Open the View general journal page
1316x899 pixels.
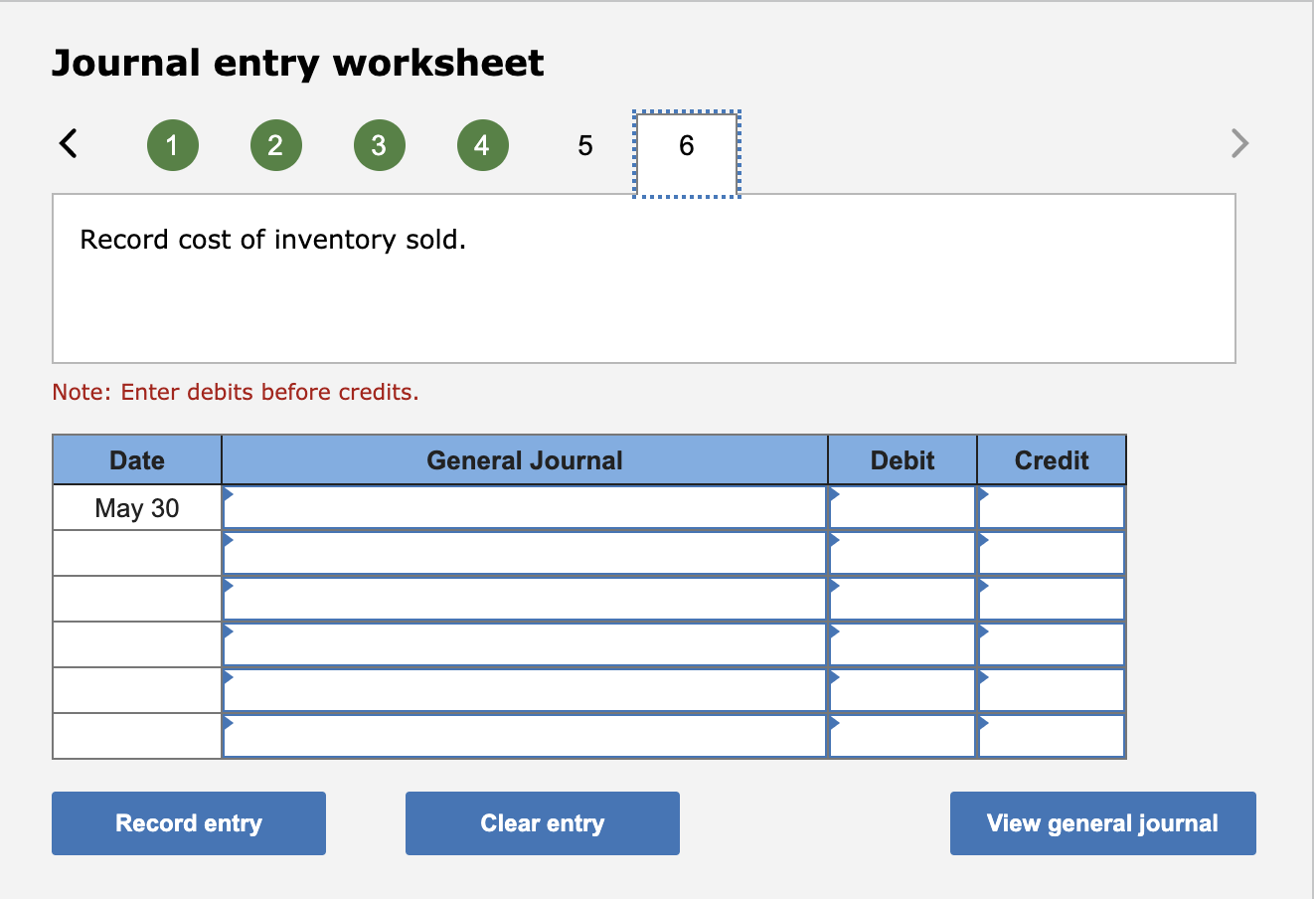coord(1102,822)
